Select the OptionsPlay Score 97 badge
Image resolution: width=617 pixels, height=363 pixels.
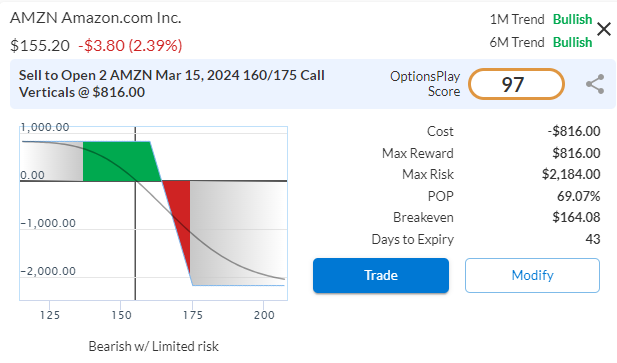click(x=516, y=84)
